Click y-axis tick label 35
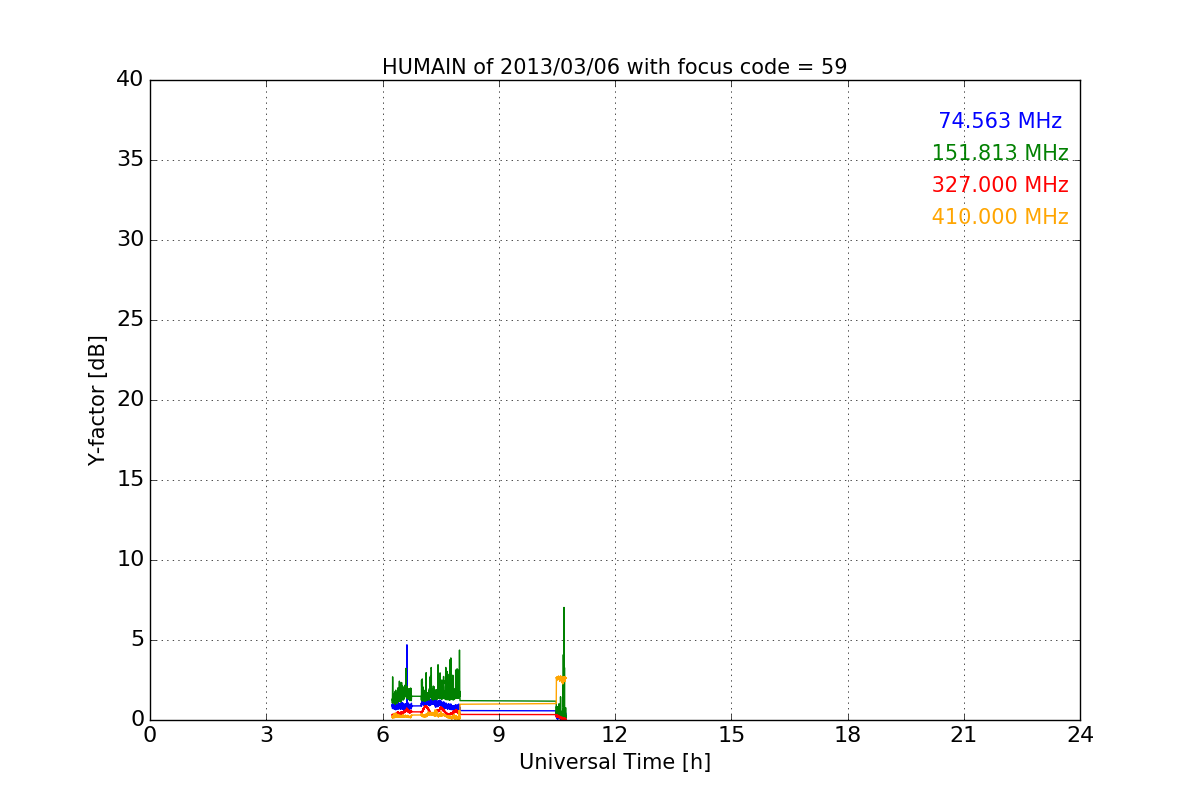This screenshot has height=800, width=1200. click(x=129, y=160)
